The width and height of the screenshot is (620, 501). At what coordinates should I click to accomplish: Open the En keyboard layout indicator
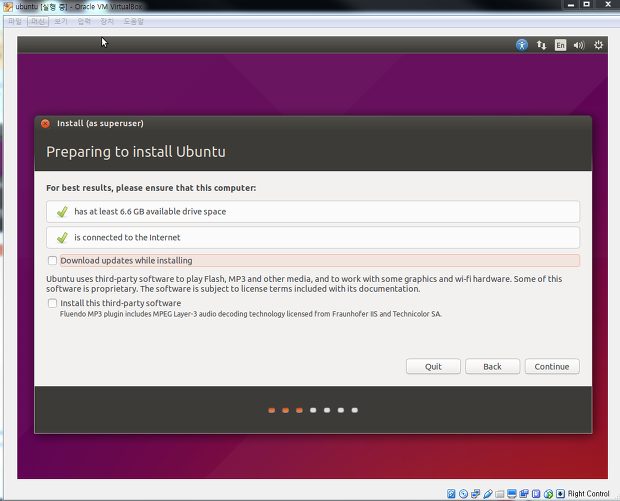tap(560, 45)
